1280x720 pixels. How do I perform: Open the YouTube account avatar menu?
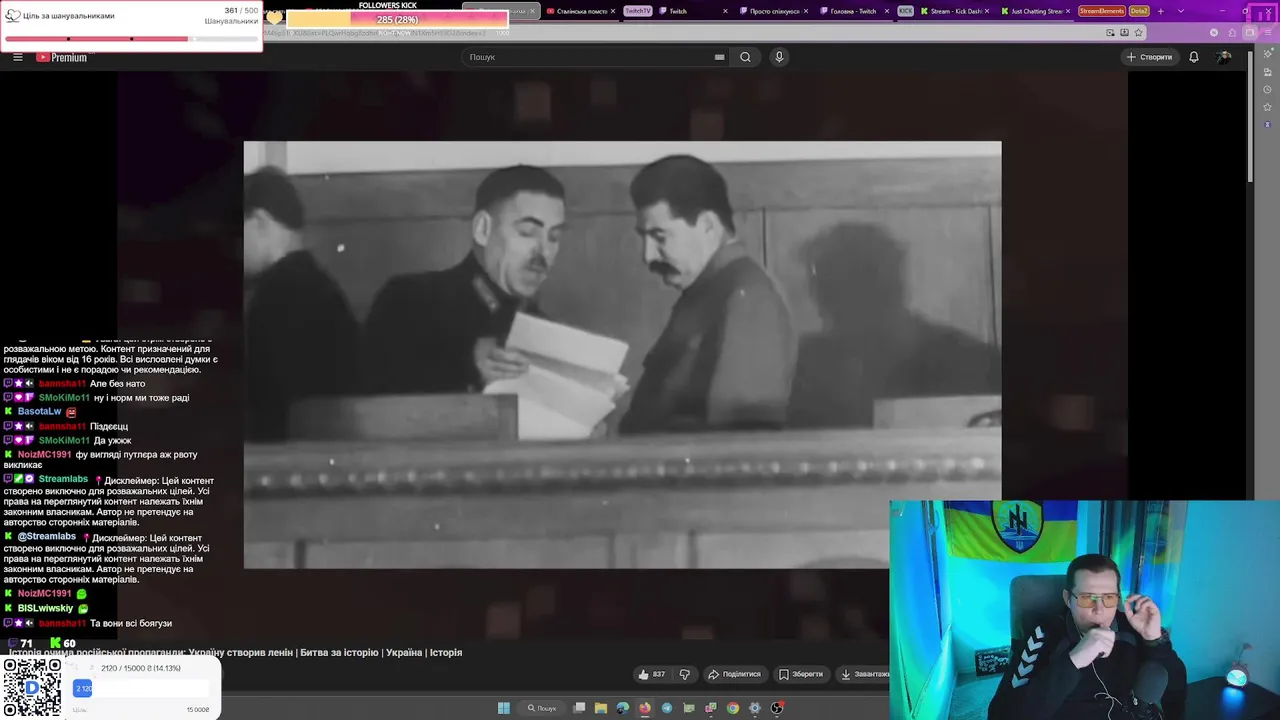pos(1224,57)
